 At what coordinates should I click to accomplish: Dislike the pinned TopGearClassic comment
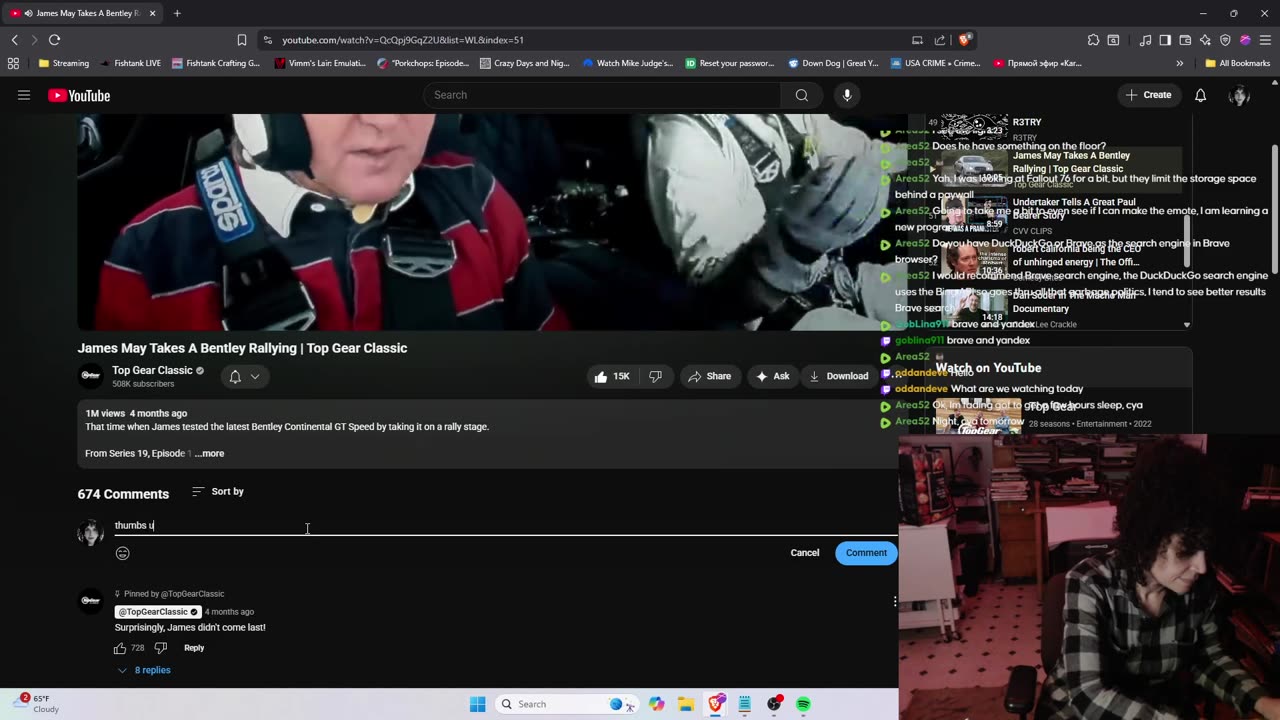point(160,648)
